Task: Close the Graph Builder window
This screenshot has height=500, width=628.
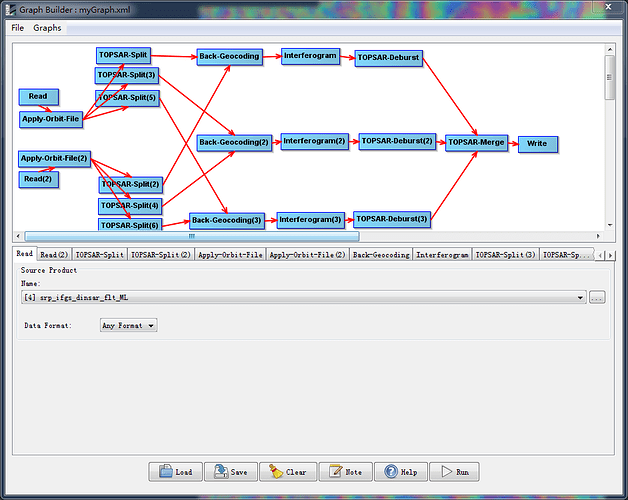Action: [x=608, y=6]
